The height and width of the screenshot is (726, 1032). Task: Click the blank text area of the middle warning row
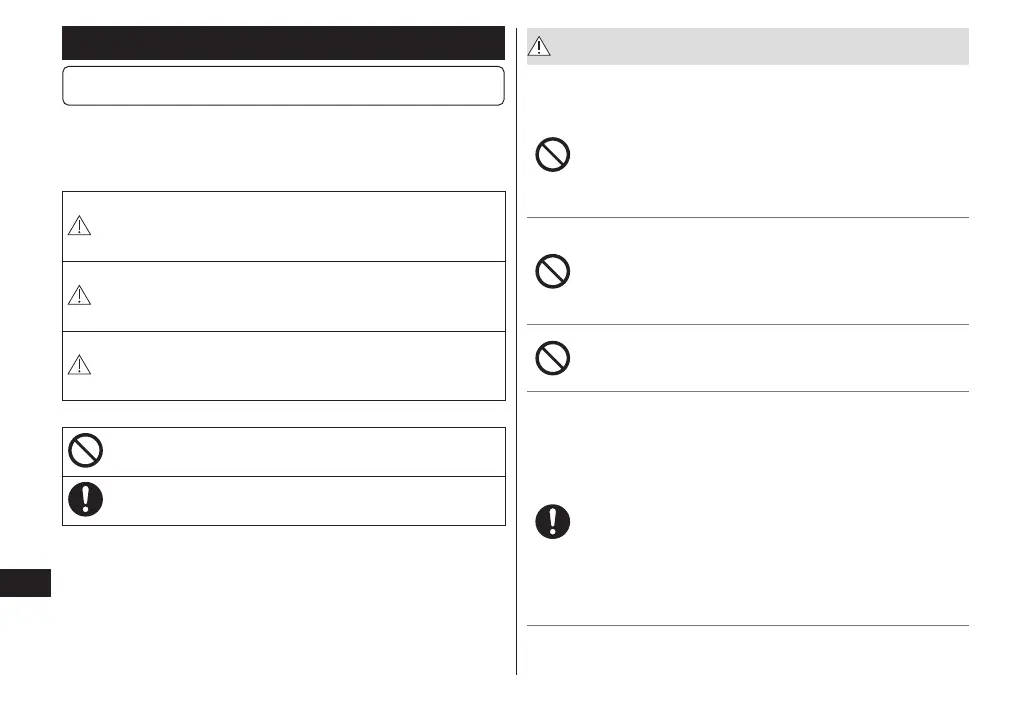pyautogui.click(x=300, y=297)
